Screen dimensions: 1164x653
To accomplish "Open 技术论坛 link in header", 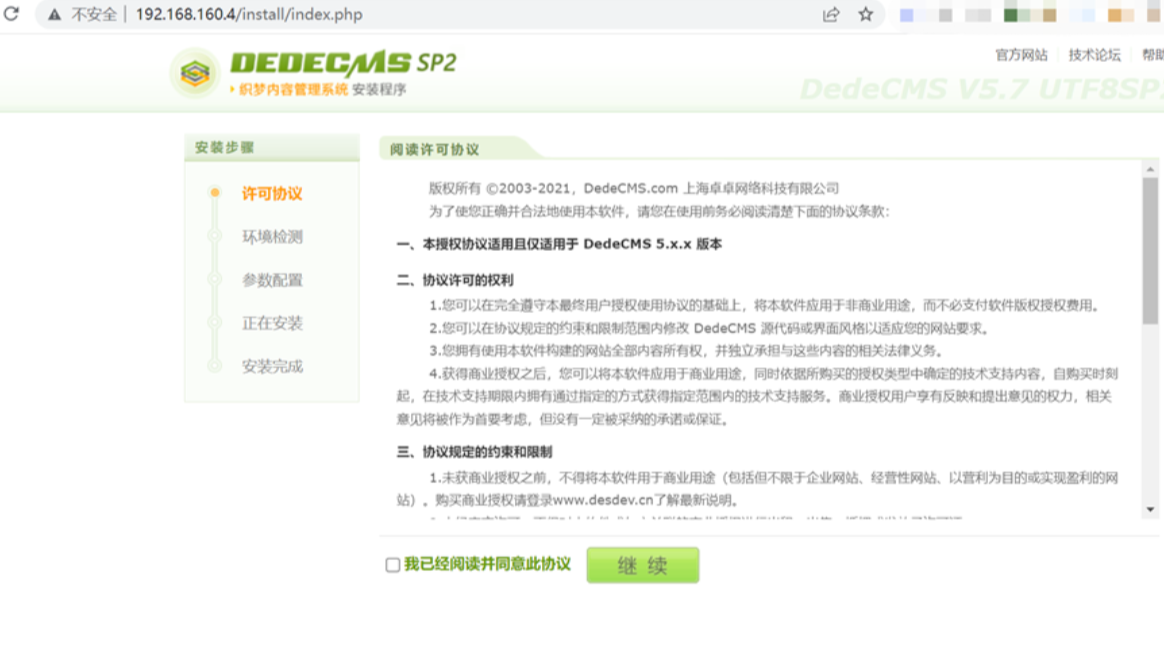I will click(1094, 55).
